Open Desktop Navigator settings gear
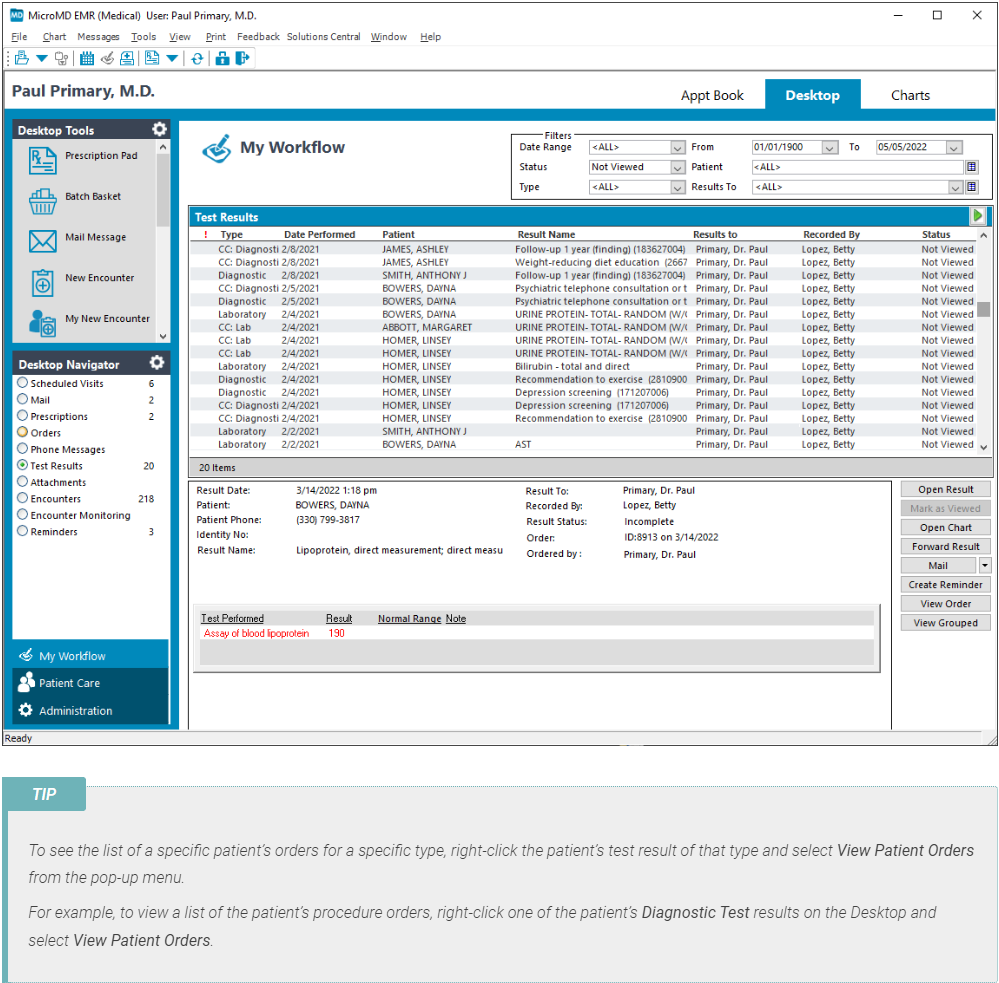Screen dimensions: 999x983 click(157, 363)
